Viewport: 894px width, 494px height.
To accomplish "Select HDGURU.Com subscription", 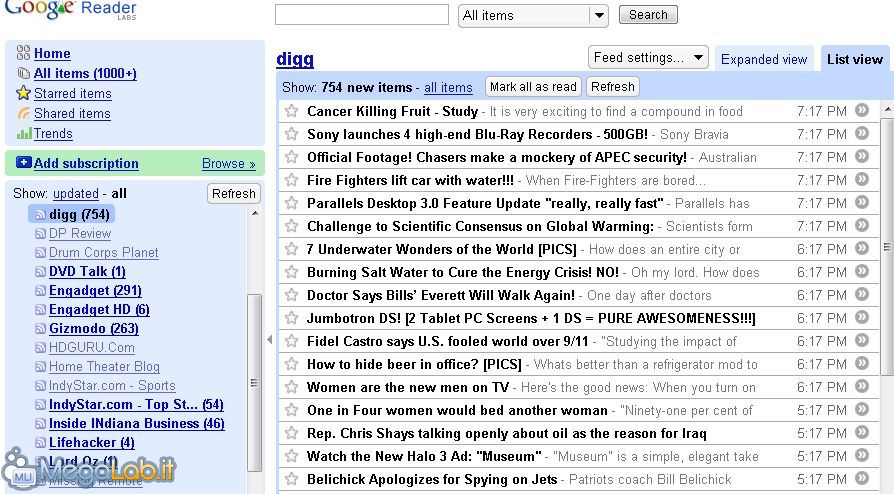I will 92,347.
